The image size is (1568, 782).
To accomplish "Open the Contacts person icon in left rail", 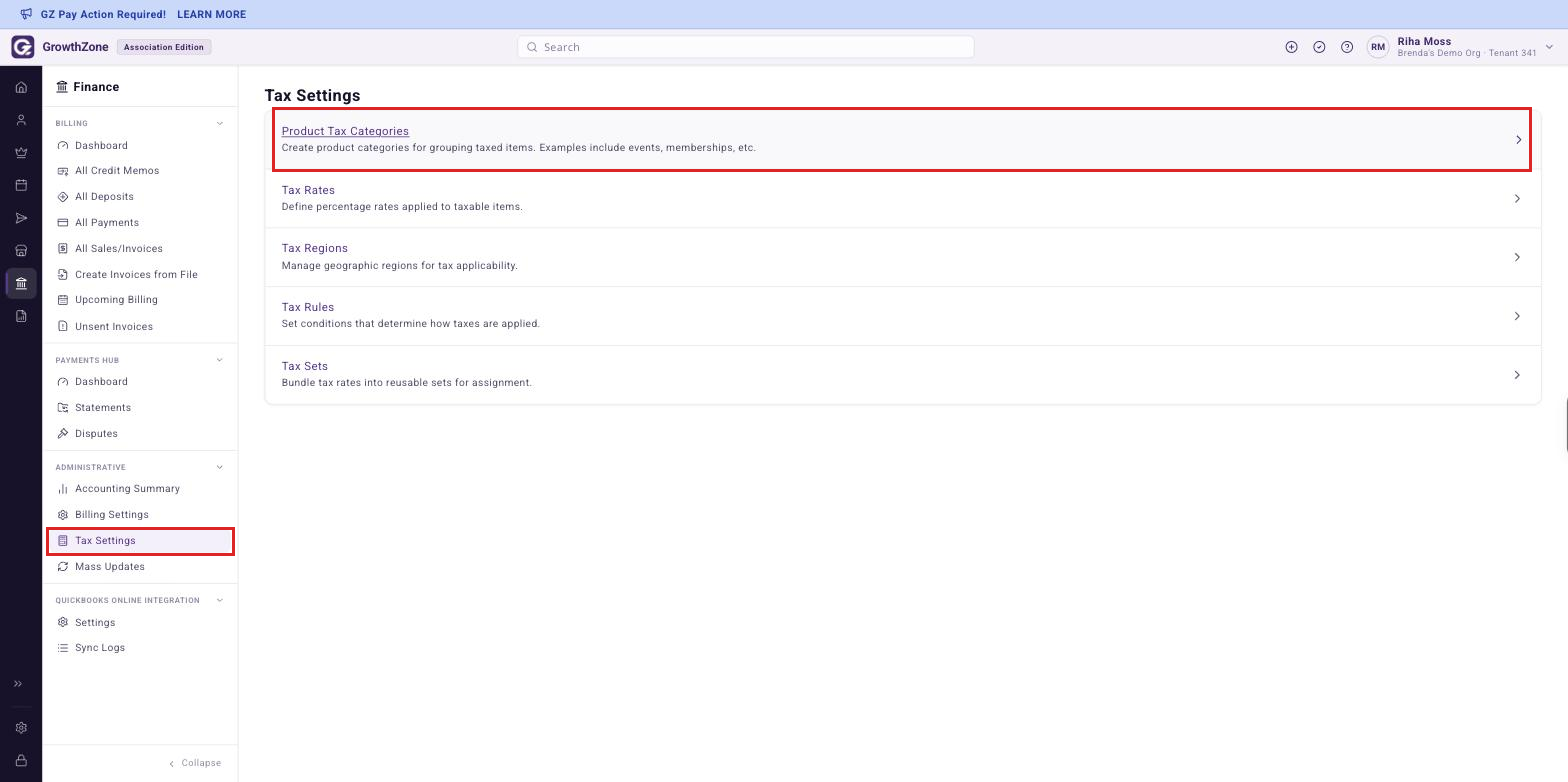I will click(21, 120).
